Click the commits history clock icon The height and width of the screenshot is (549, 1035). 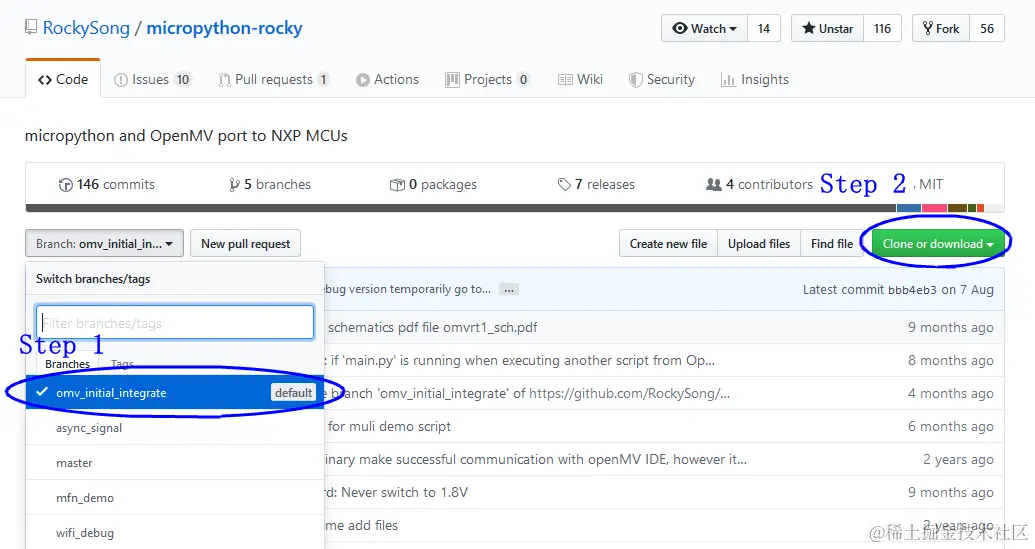pos(65,185)
